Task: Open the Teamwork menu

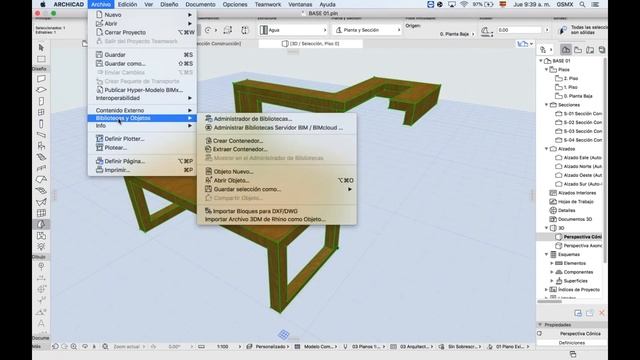Action: [x=268, y=4]
